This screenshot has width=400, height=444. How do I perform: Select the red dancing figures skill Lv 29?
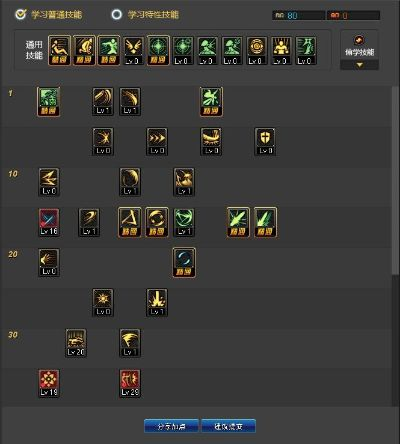[130, 383]
